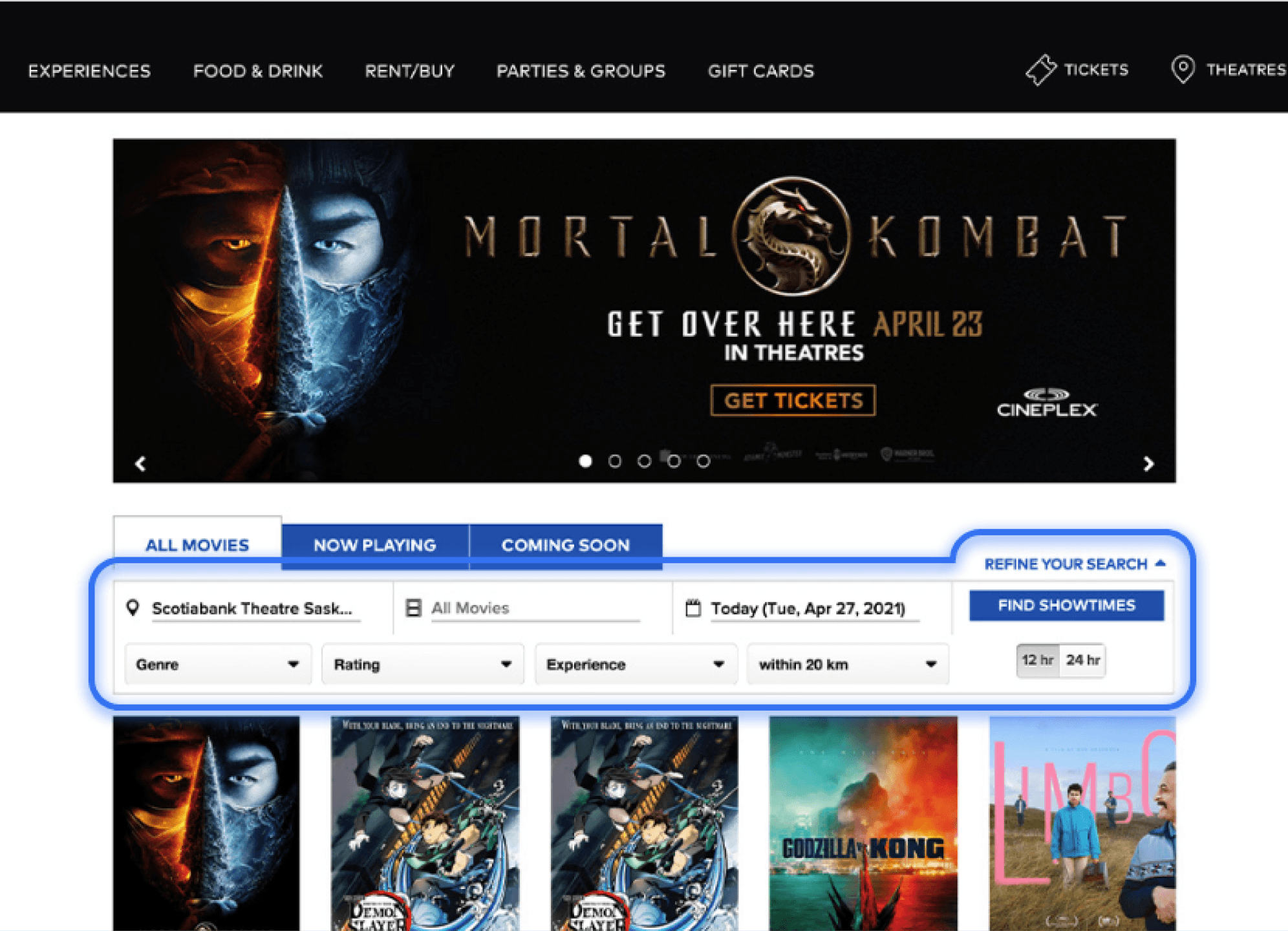Collapse Refine Your Search arrow
Image resolution: width=1288 pixels, height=931 pixels.
(x=1161, y=564)
